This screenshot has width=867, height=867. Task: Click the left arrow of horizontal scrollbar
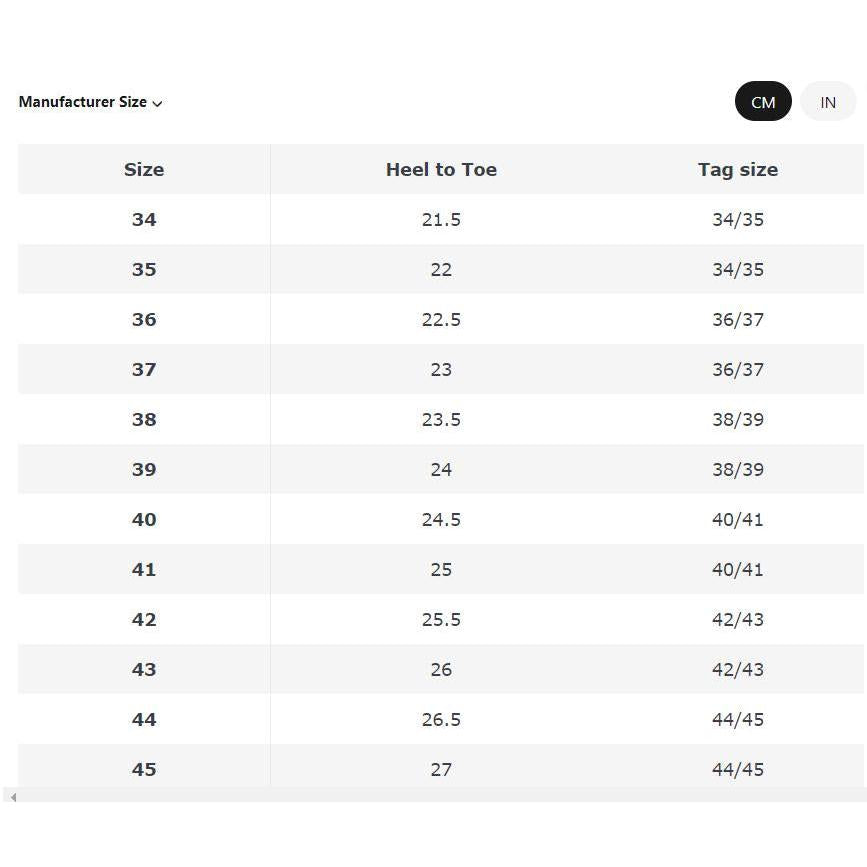[13, 797]
